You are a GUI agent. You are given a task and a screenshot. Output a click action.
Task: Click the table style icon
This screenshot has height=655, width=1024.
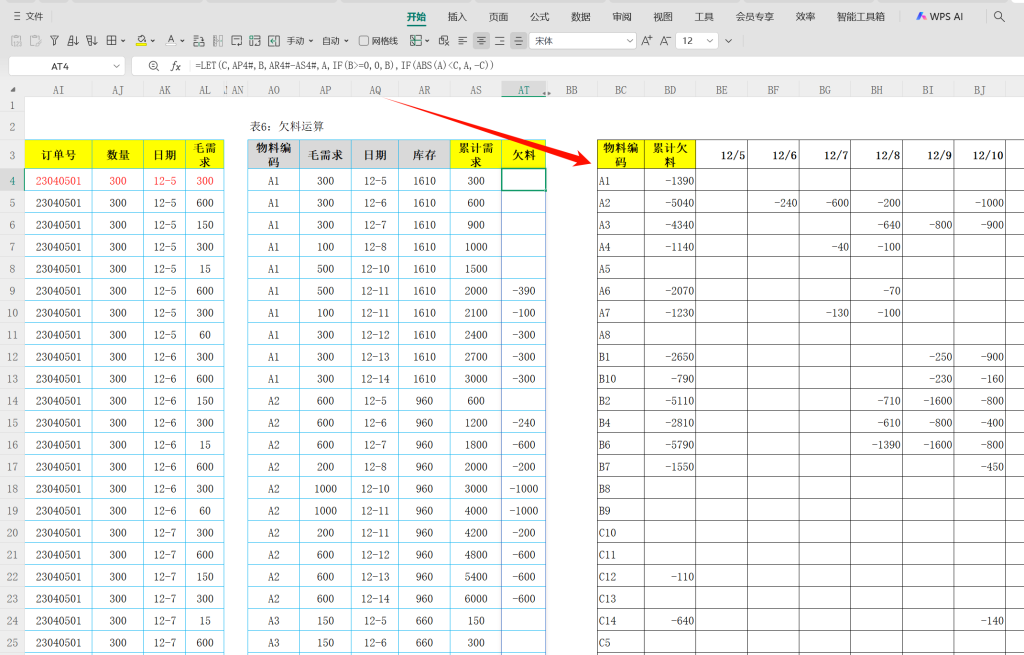415,40
